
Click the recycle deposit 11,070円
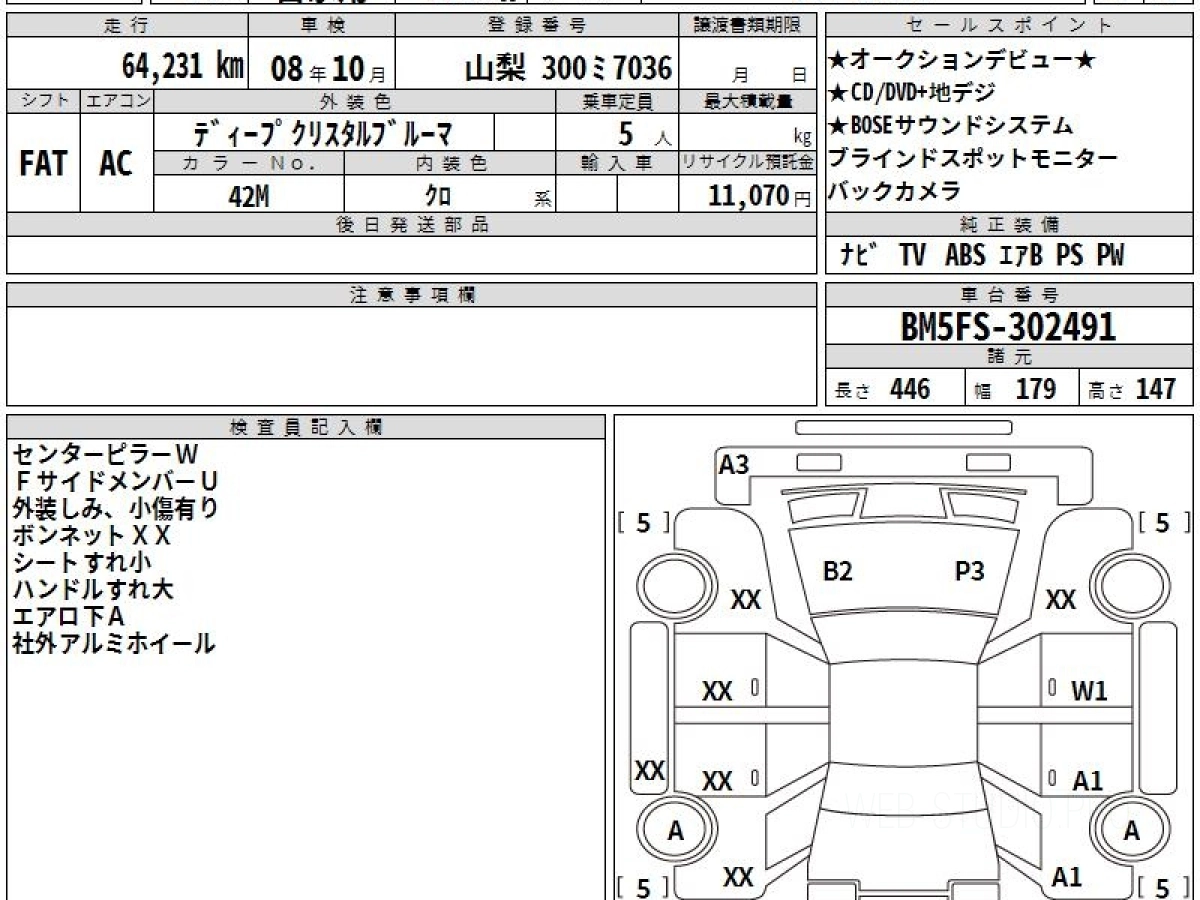coord(759,195)
